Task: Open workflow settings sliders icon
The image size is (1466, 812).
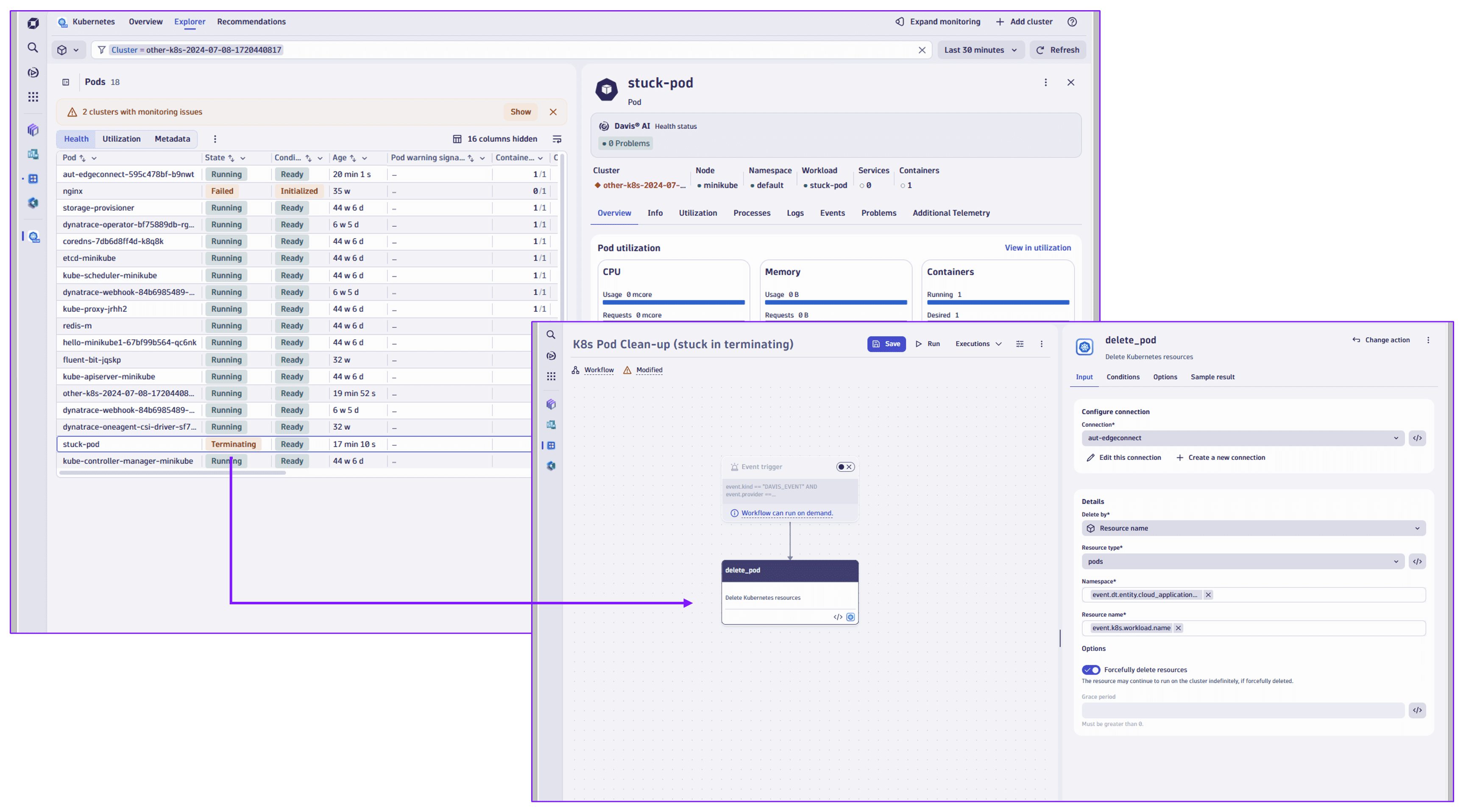Action: pyautogui.click(x=1020, y=344)
